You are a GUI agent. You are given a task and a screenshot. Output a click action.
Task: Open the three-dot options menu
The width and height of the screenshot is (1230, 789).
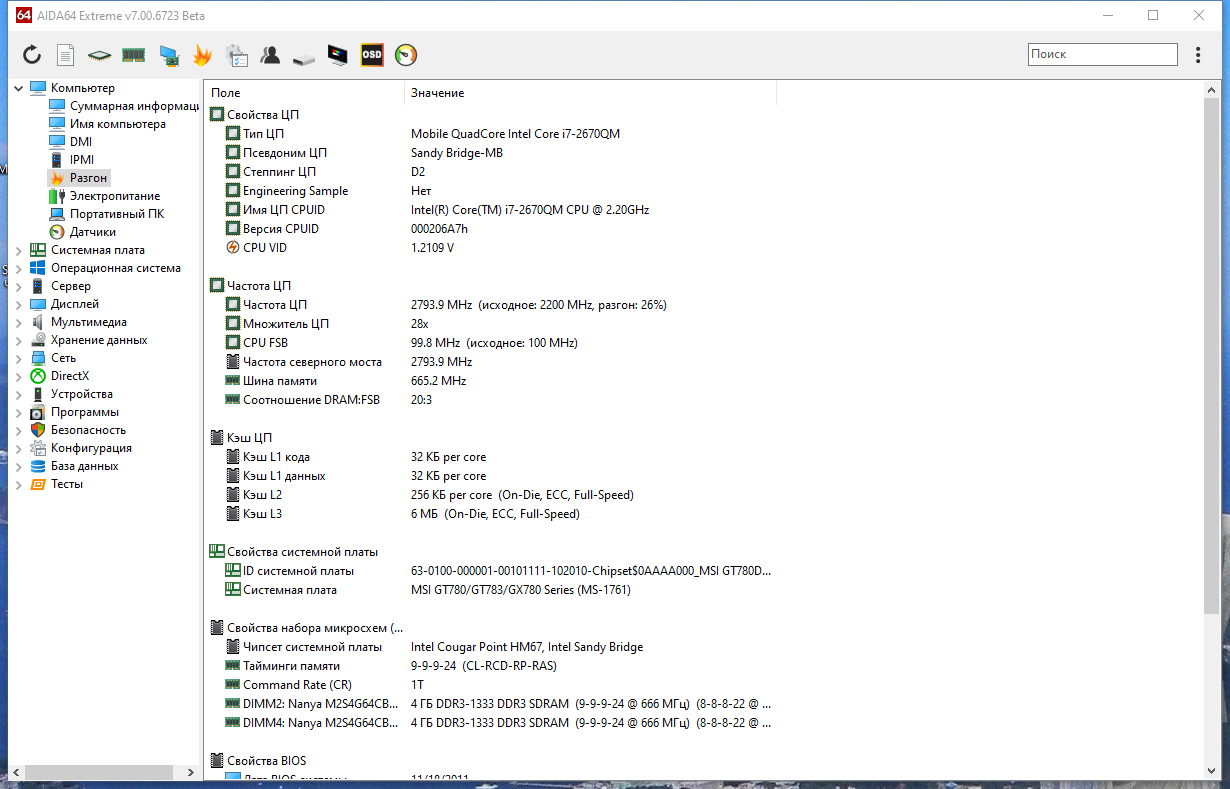(x=1198, y=55)
